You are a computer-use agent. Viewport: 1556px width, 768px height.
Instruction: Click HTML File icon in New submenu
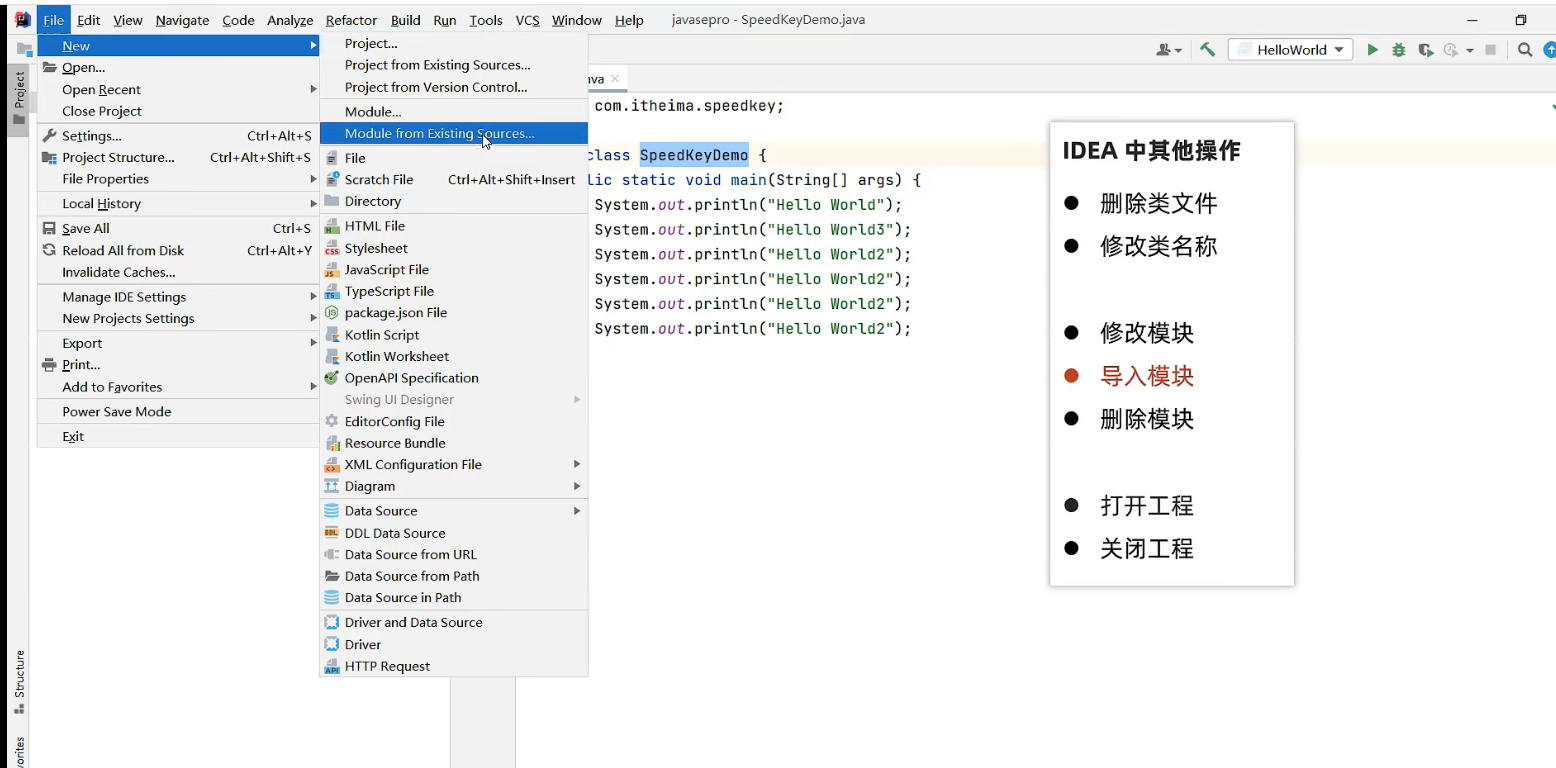pos(331,226)
